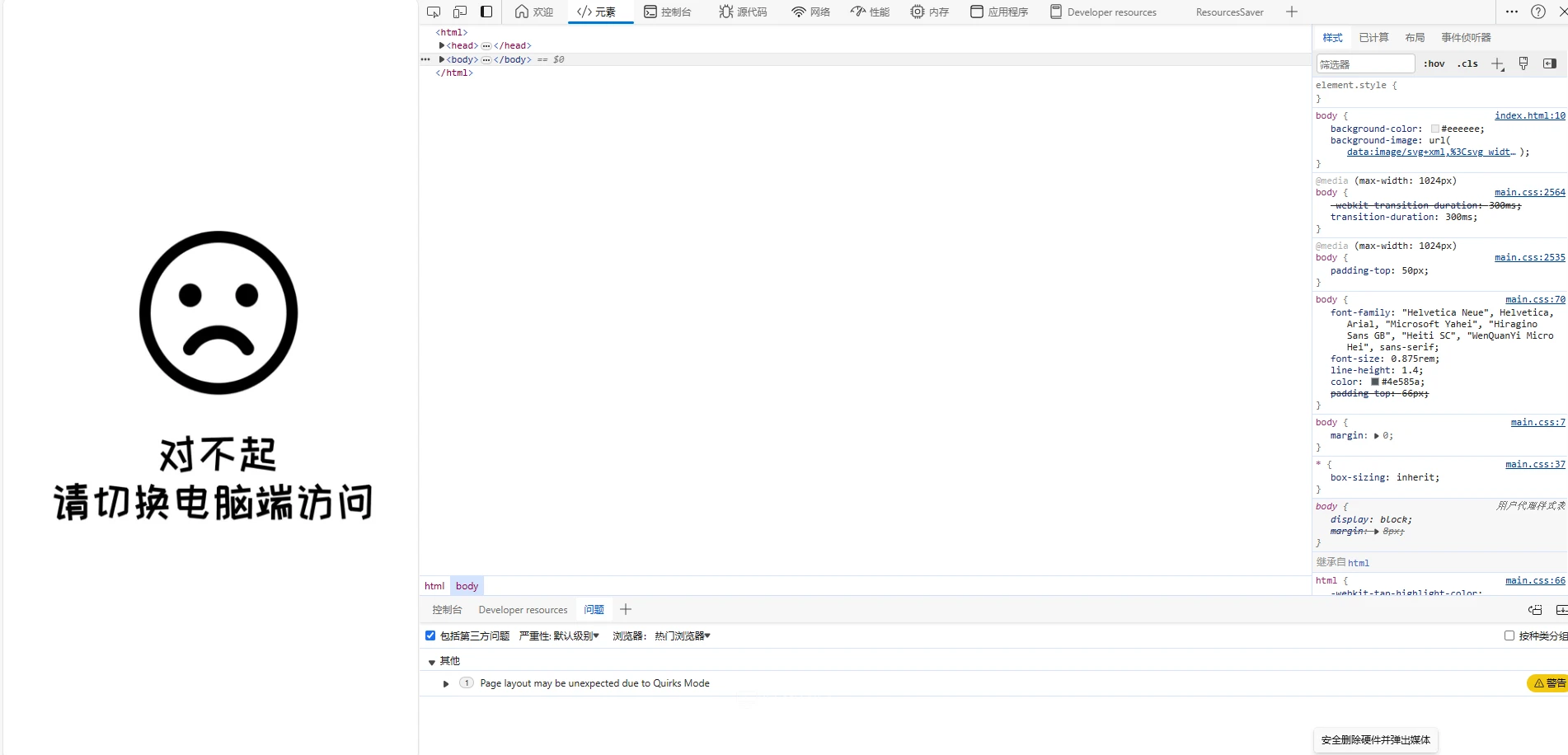
Task: Select the body breadcrumb item
Action: [467, 586]
